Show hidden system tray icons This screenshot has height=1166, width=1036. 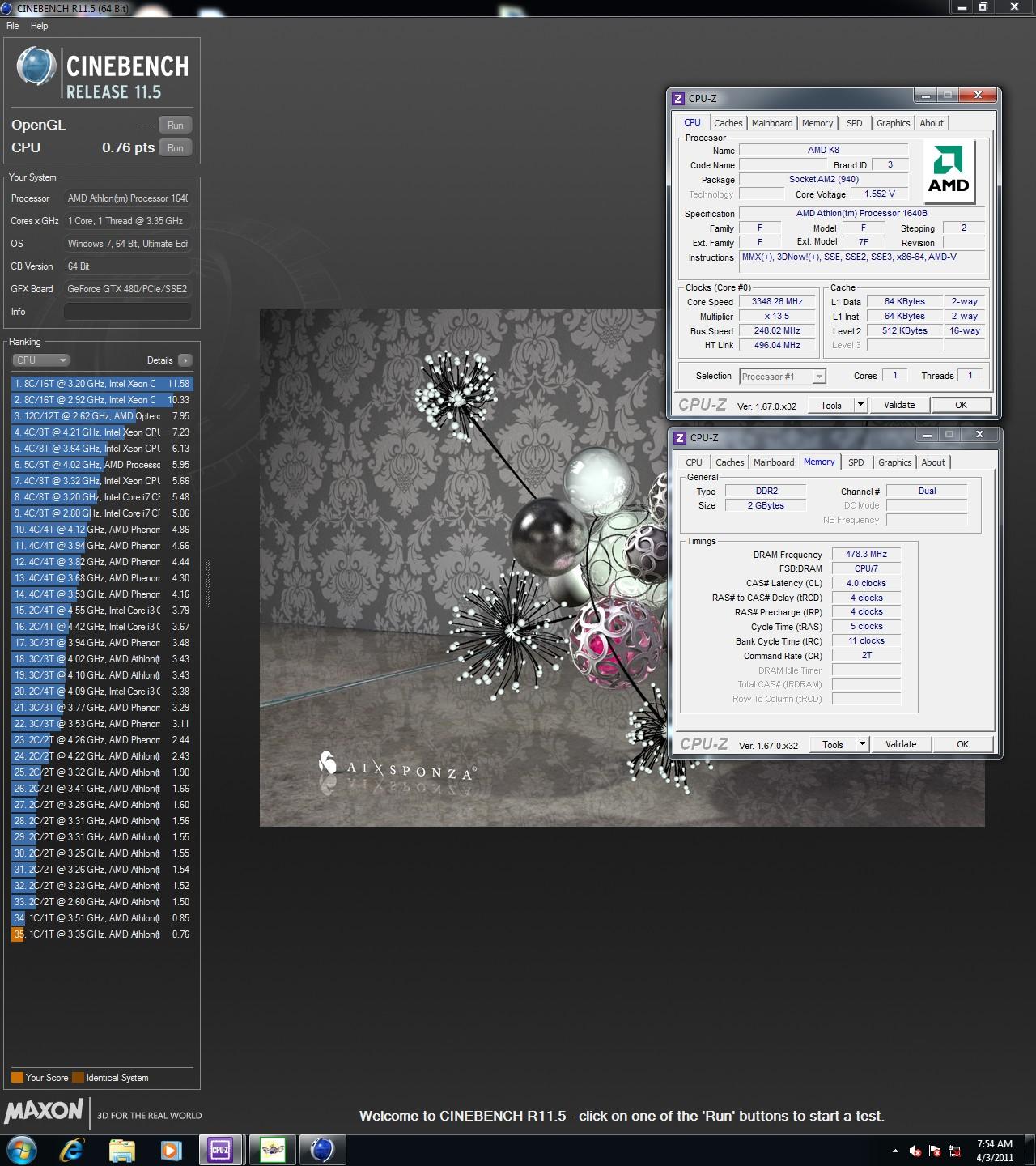(895, 1151)
